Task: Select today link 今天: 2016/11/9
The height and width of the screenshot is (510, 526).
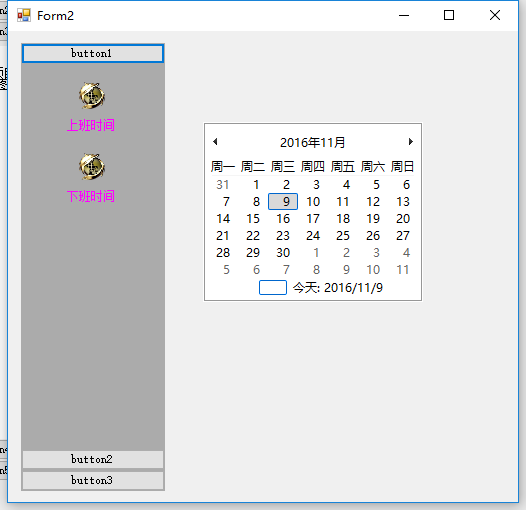Action: point(338,288)
